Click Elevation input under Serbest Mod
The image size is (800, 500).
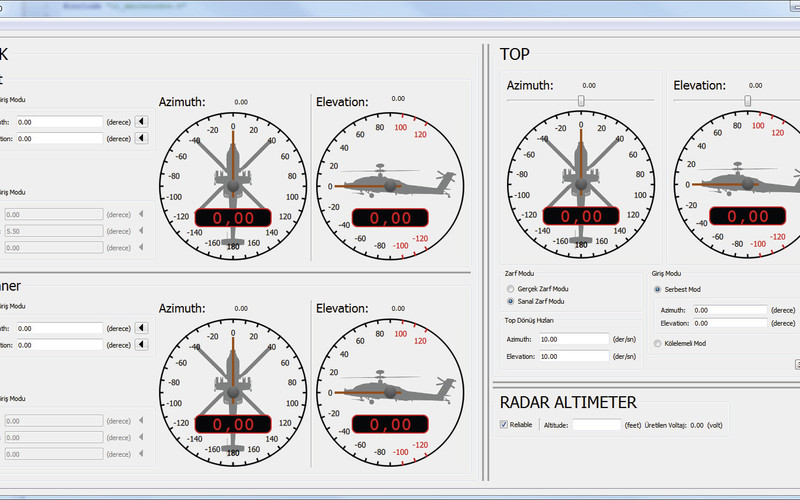(x=730, y=323)
